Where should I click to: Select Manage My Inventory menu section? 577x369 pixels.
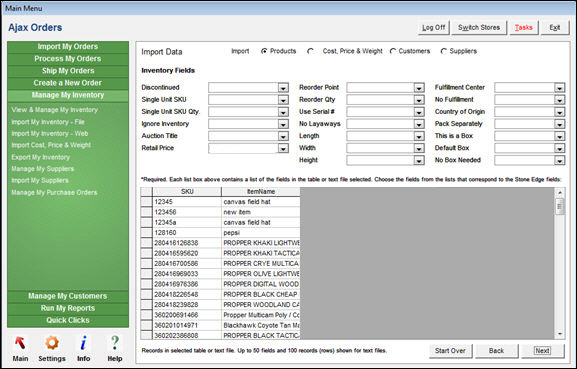coord(68,95)
